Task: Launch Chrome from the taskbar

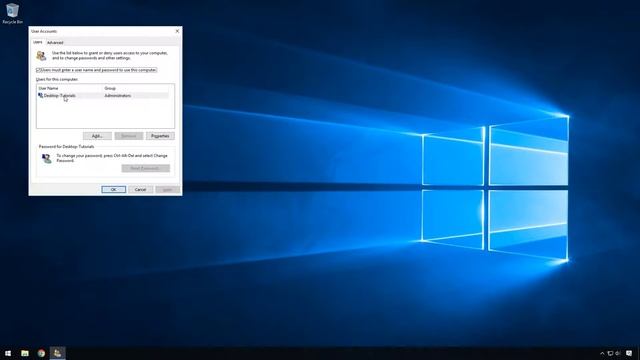Action: pos(41,353)
